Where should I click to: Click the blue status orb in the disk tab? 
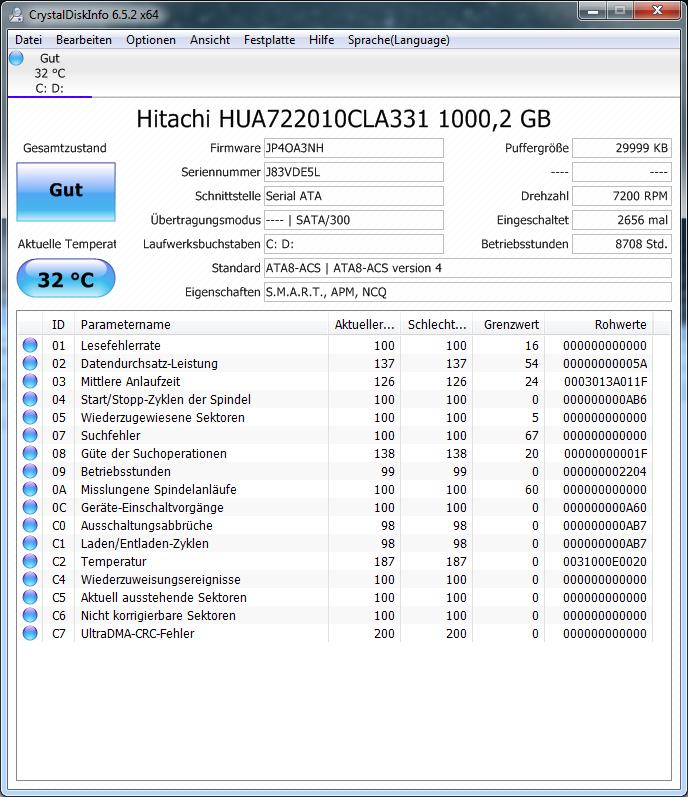[16, 58]
